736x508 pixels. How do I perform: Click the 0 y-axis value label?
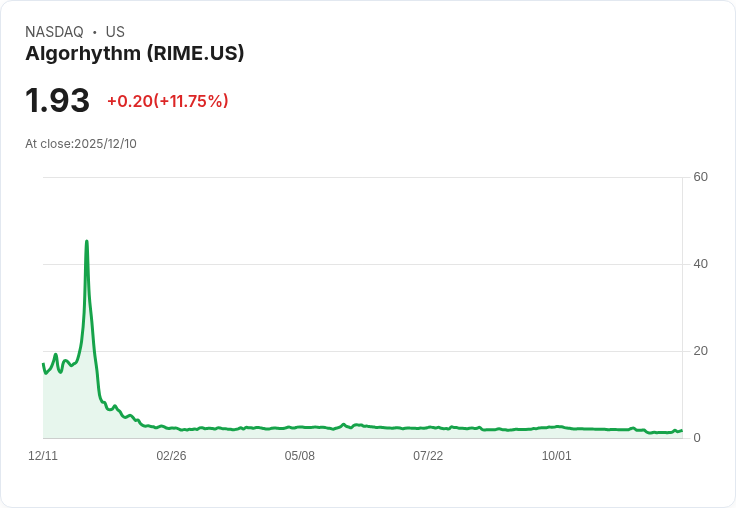pyautogui.click(x=697, y=438)
